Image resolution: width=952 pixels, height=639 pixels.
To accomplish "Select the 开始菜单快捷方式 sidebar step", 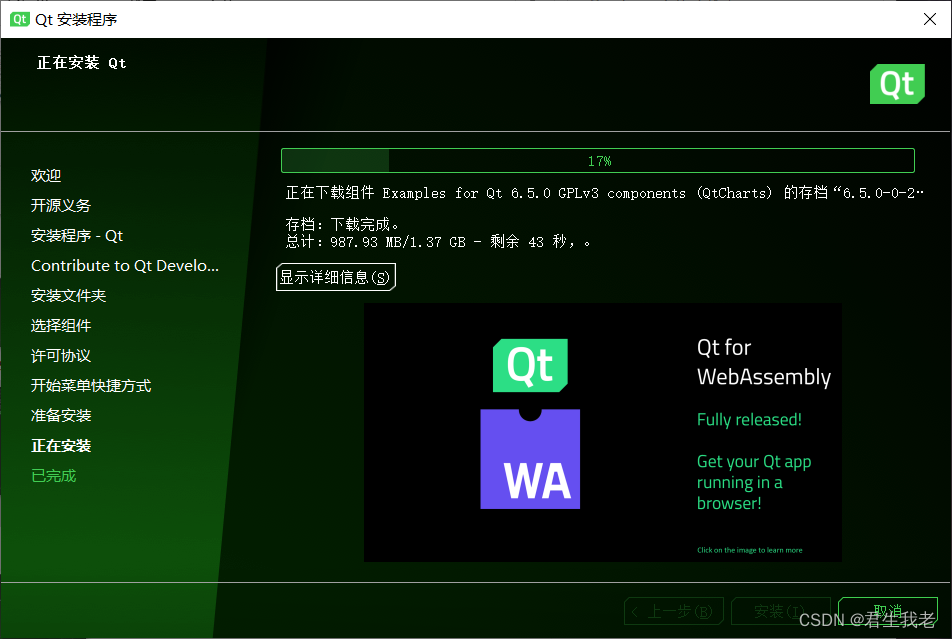I will coord(91,386).
